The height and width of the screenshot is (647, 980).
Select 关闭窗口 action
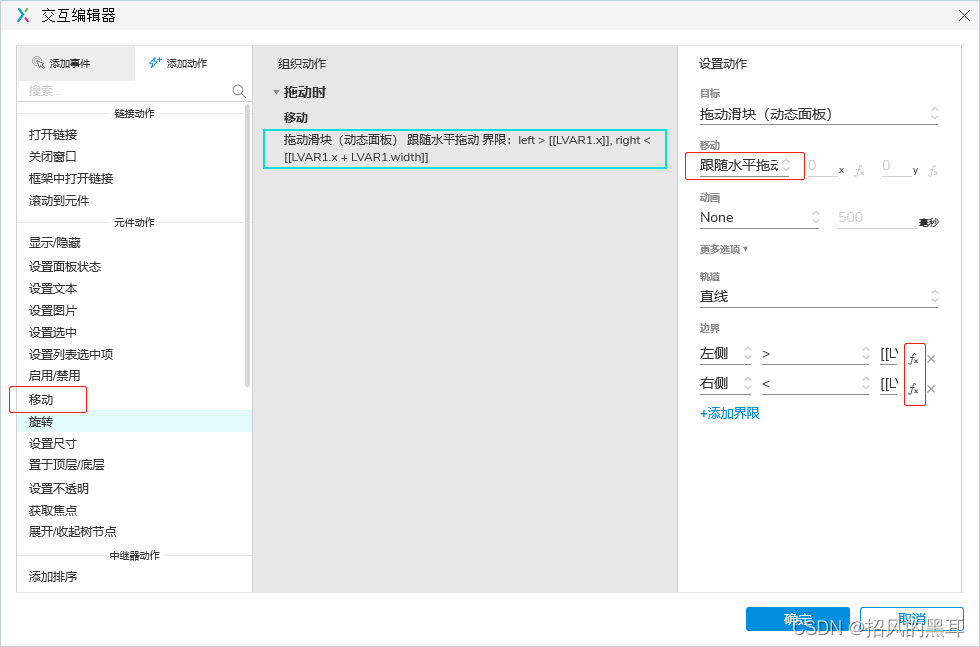53,156
